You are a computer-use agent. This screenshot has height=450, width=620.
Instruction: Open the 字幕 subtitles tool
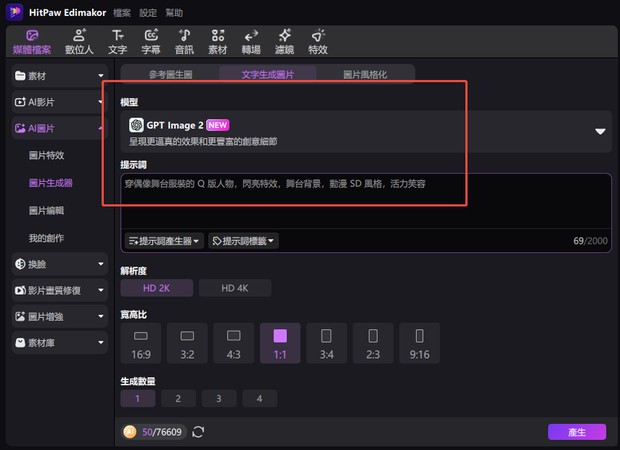(x=151, y=42)
